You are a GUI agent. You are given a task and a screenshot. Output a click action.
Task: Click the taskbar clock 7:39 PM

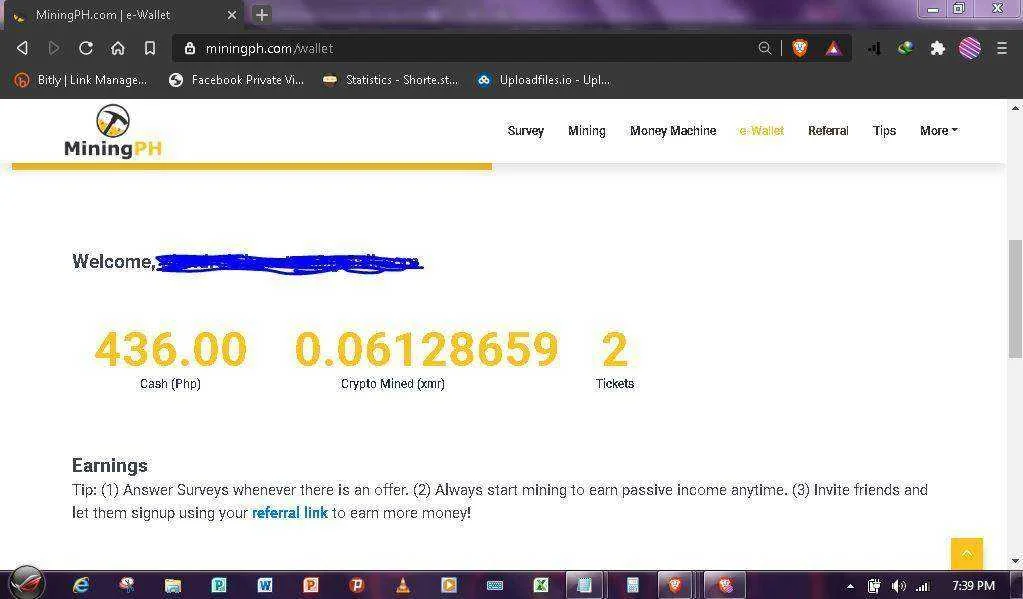973,585
